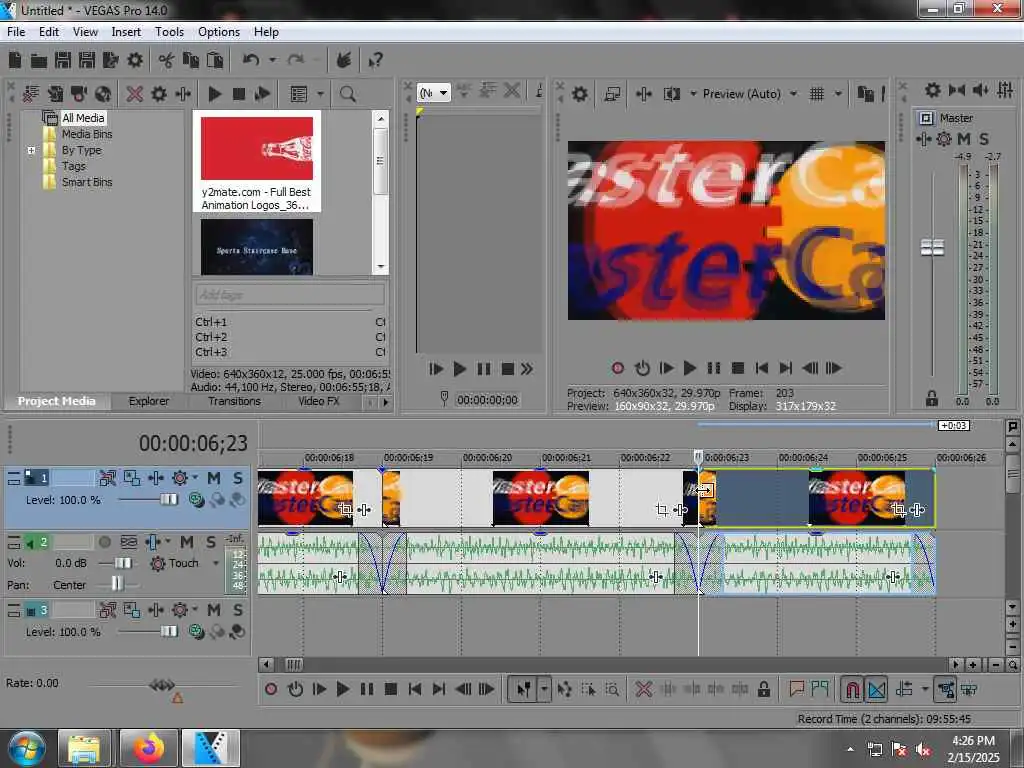This screenshot has height=768, width=1024.
Task: Click the Undo arrow icon
Action: 251,61
